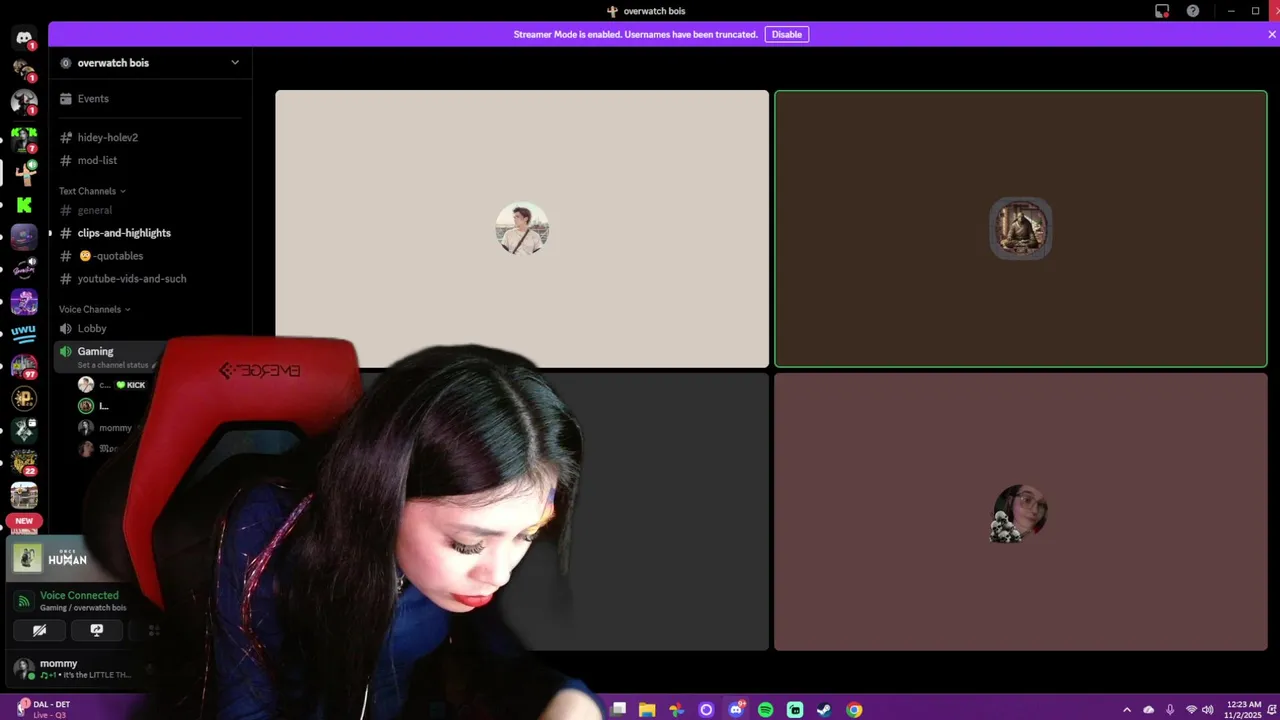Open the Help question mark icon
1280x720 pixels.
click(1193, 11)
